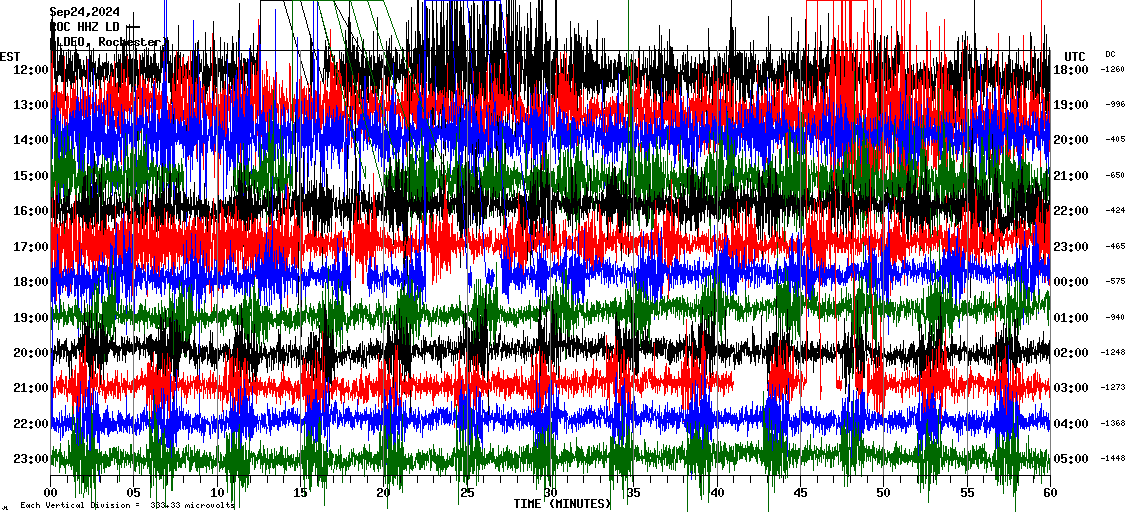
Task: Click the 19:00 EST row label
Action: click(31, 318)
